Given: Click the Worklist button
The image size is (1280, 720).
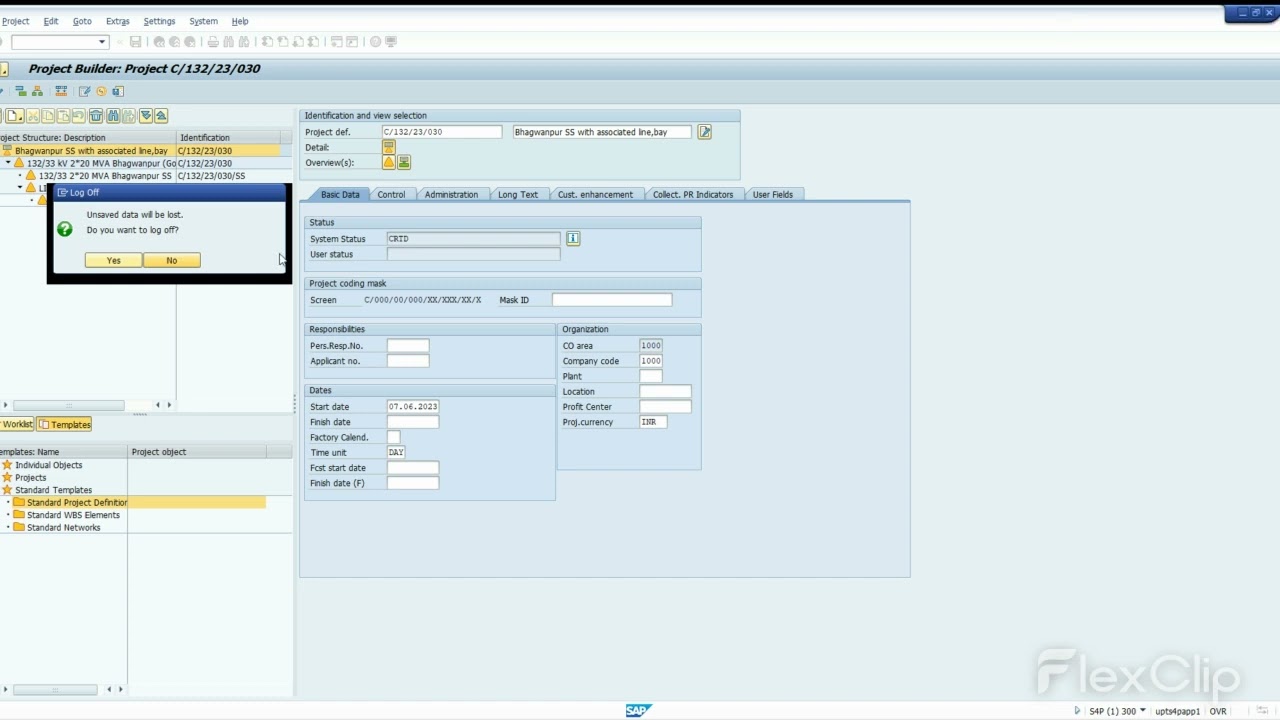Looking at the screenshot, I should pos(17,424).
